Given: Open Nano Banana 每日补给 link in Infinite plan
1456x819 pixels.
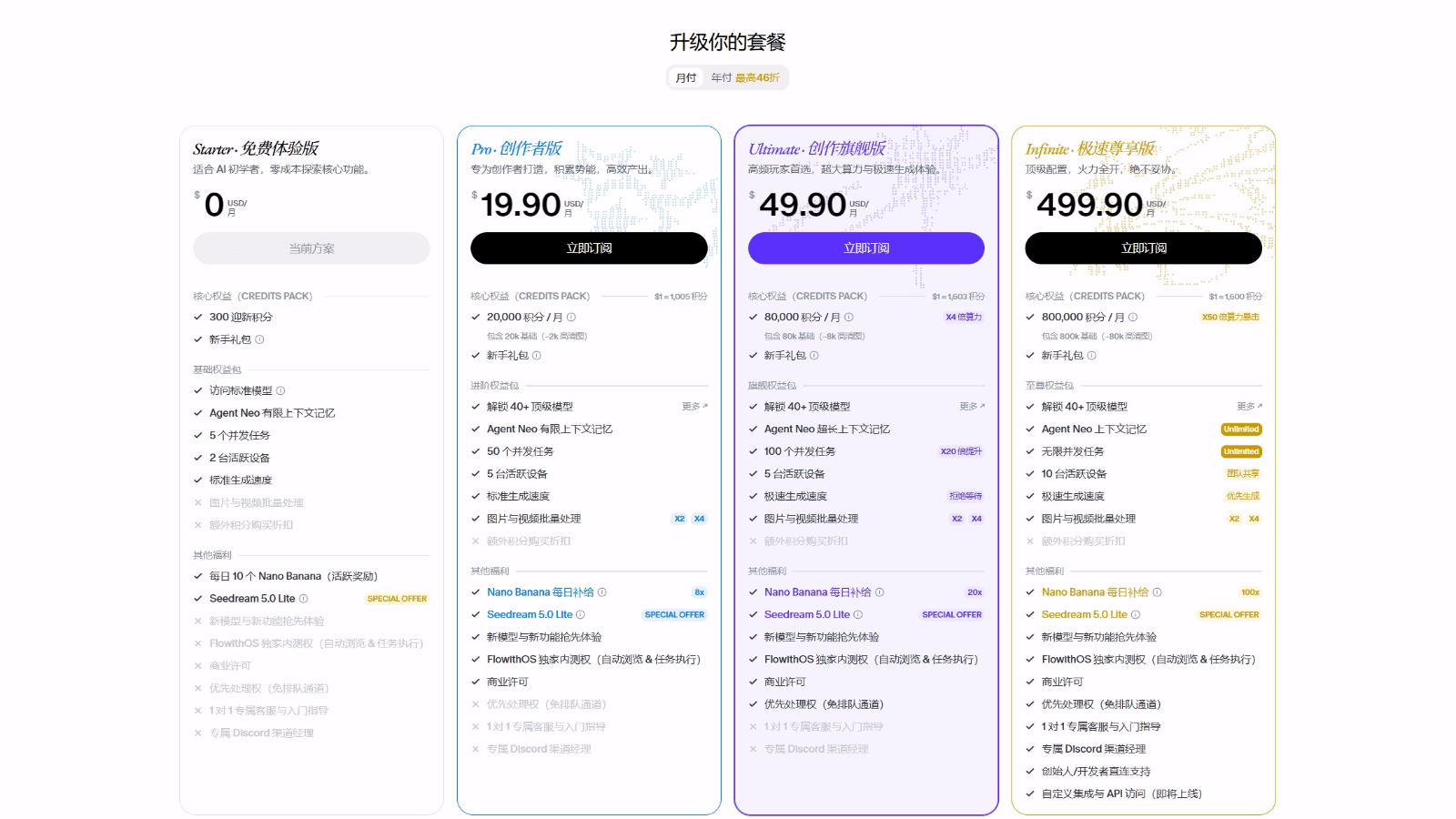Looking at the screenshot, I should pyautogui.click(x=1095, y=592).
